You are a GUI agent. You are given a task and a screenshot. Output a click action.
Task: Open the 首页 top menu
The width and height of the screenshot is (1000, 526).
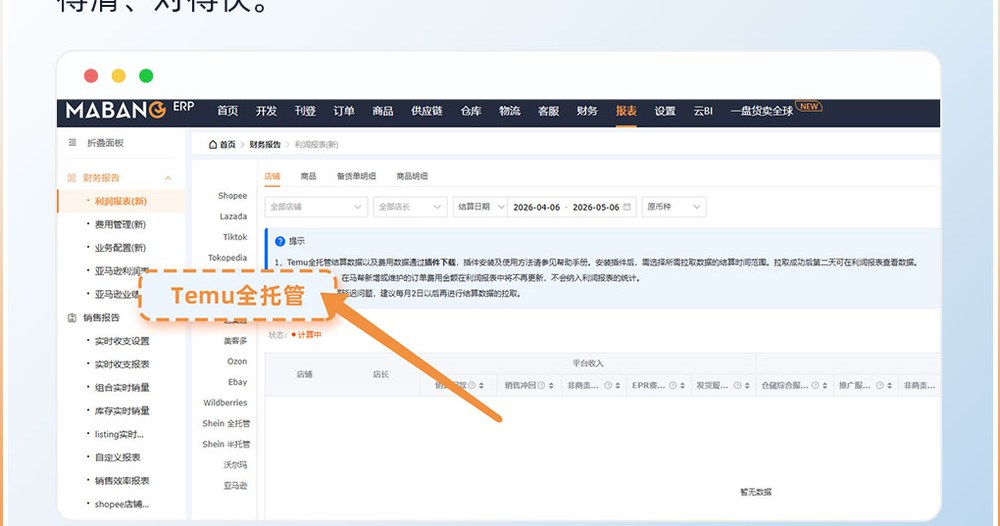coord(227,111)
